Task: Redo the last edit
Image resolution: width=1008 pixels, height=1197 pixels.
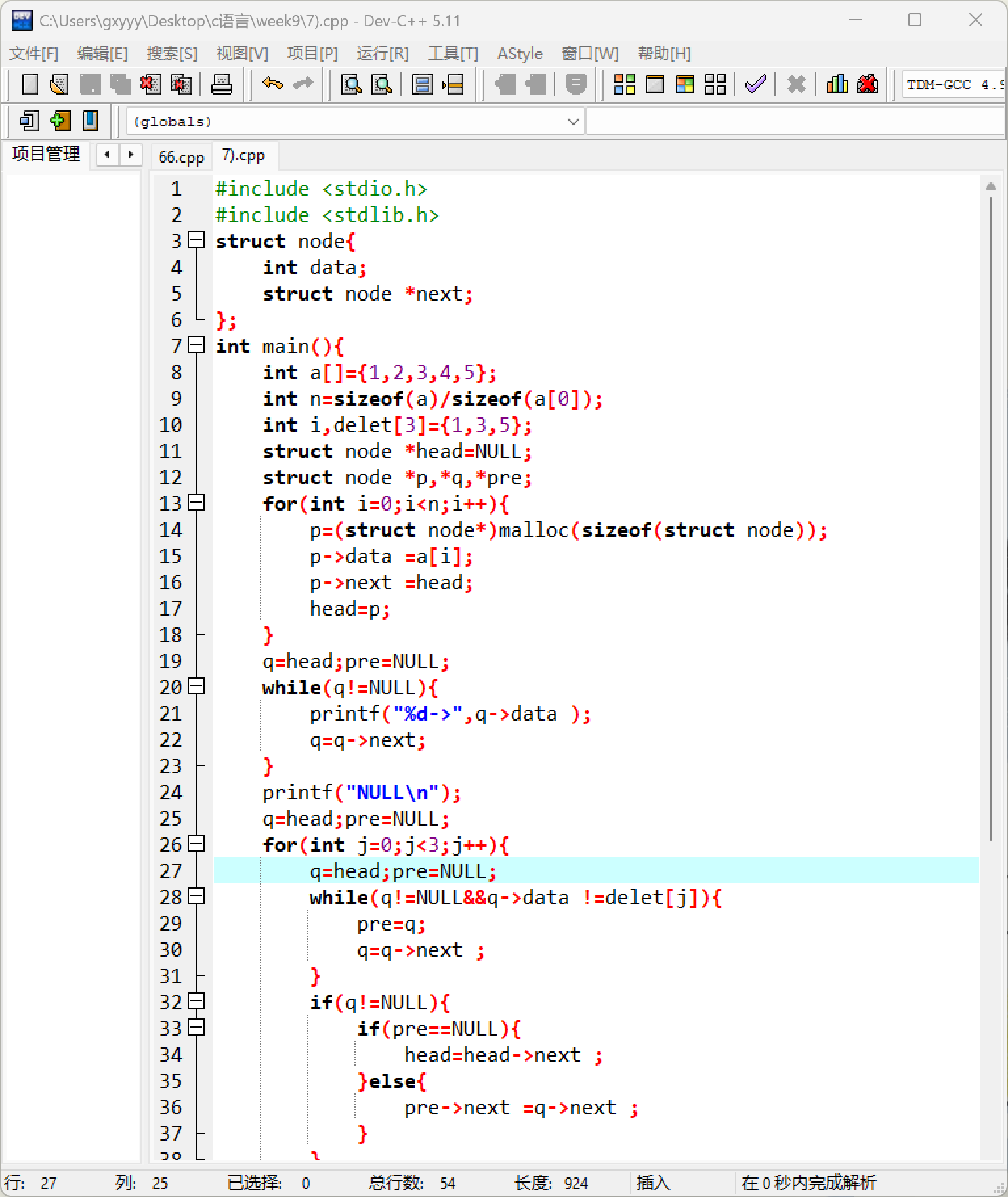Action: [x=303, y=84]
